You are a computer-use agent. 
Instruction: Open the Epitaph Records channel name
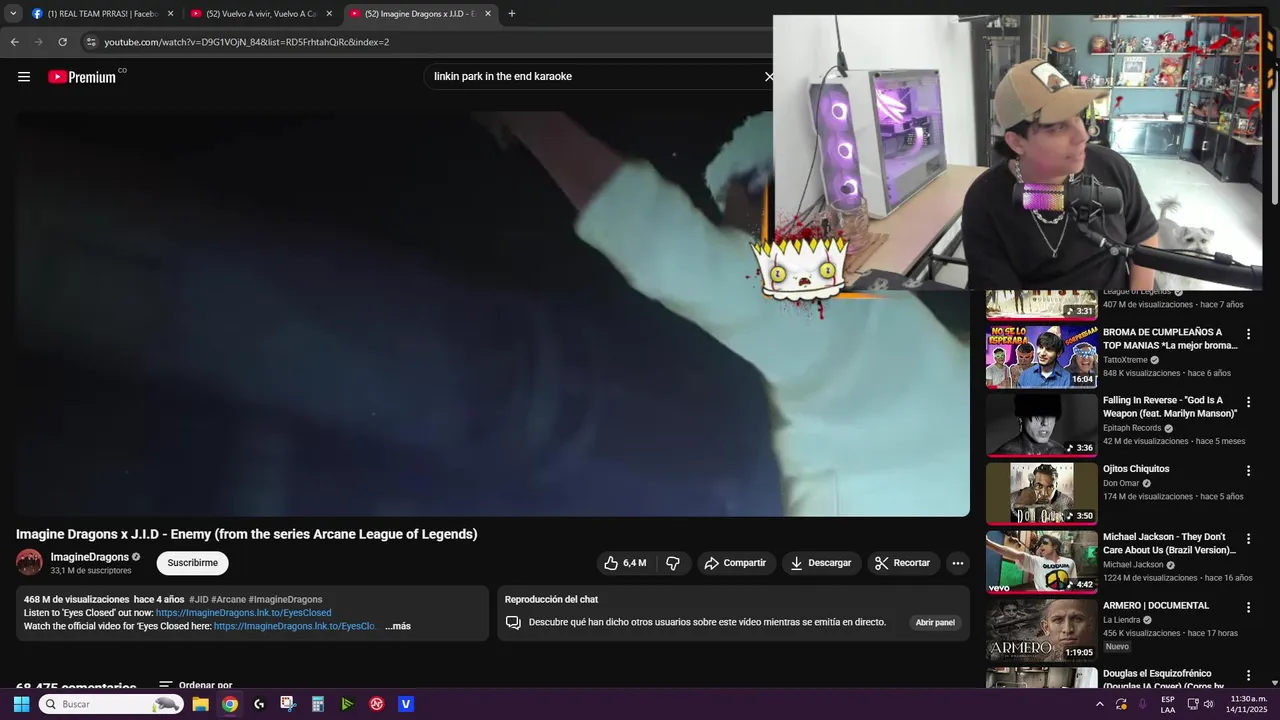click(x=1132, y=428)
